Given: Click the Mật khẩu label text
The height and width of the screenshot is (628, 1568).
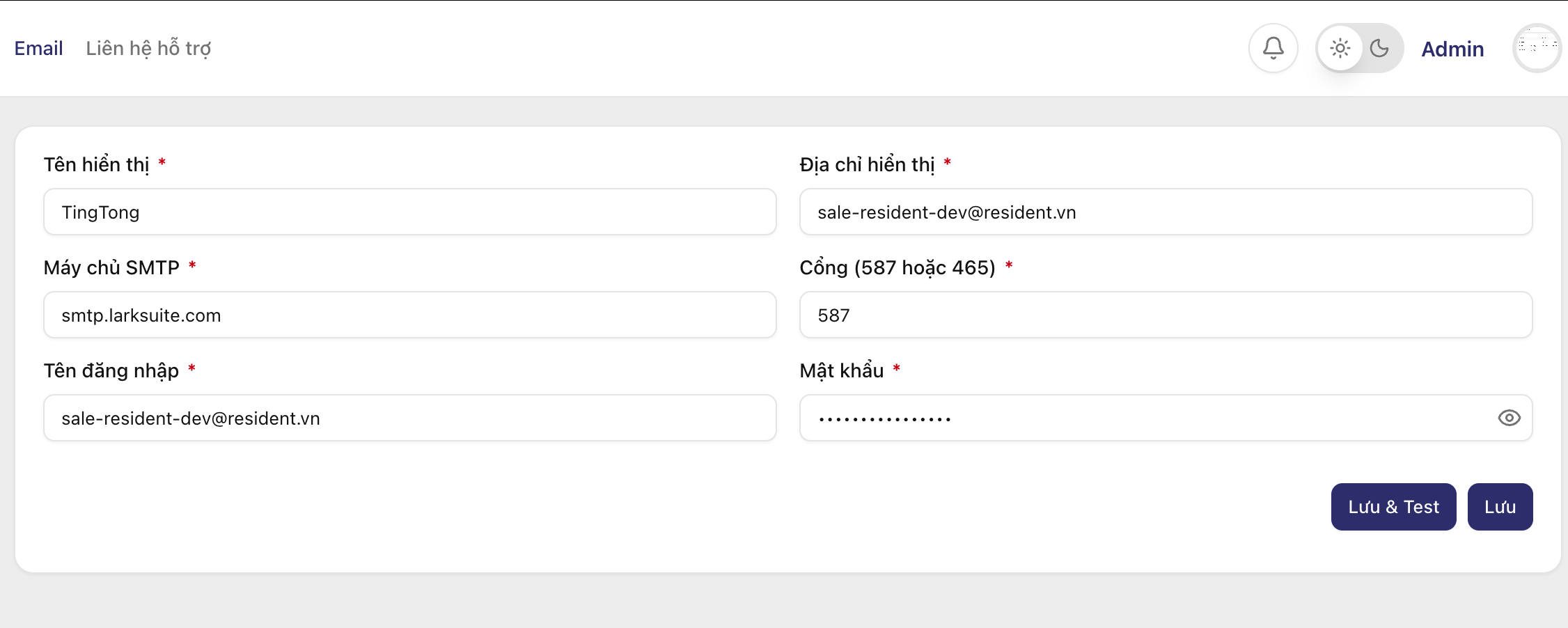Looking at the screenshot, I should pos(841,370).
